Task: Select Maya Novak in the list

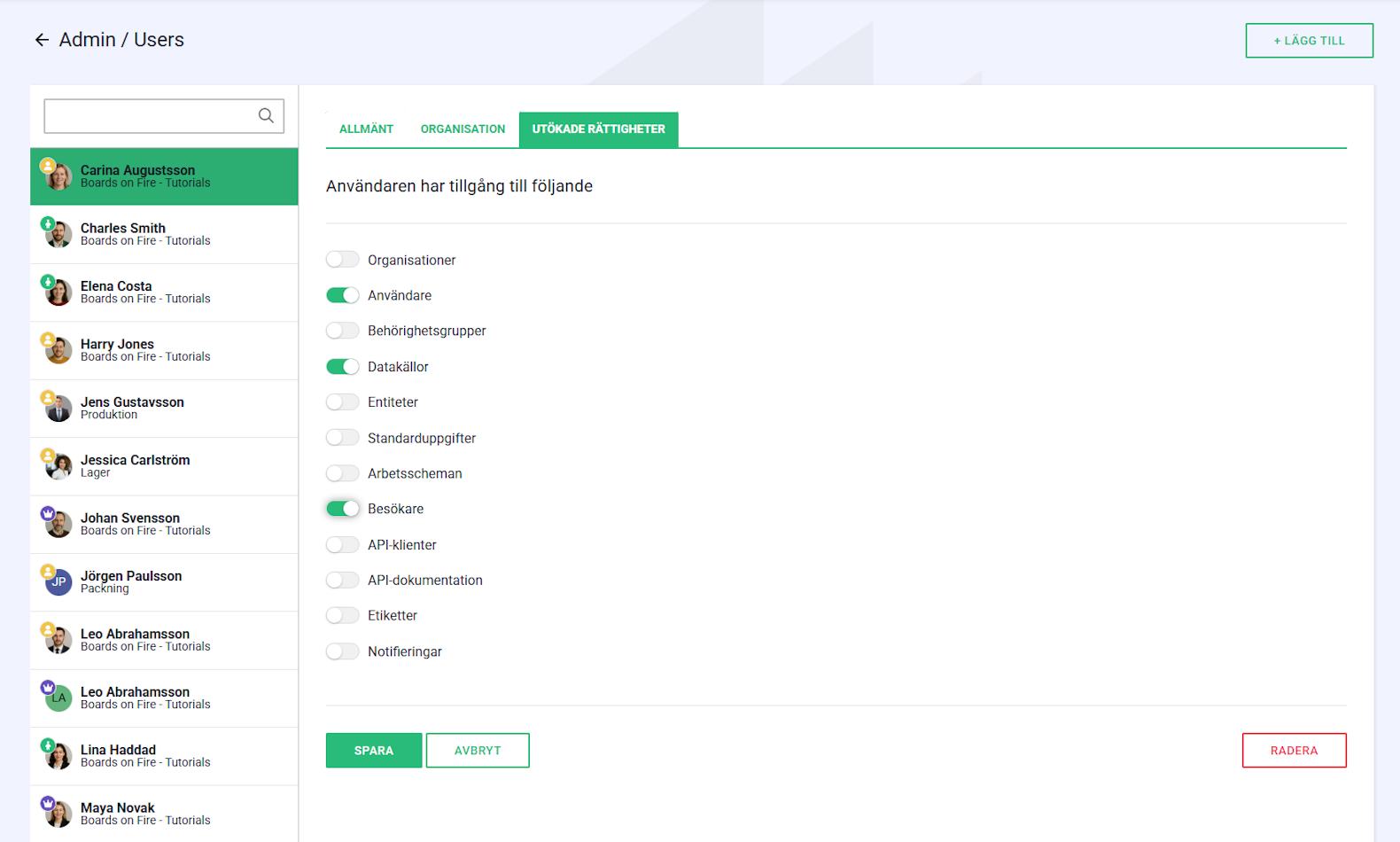Action: (164, 814)
